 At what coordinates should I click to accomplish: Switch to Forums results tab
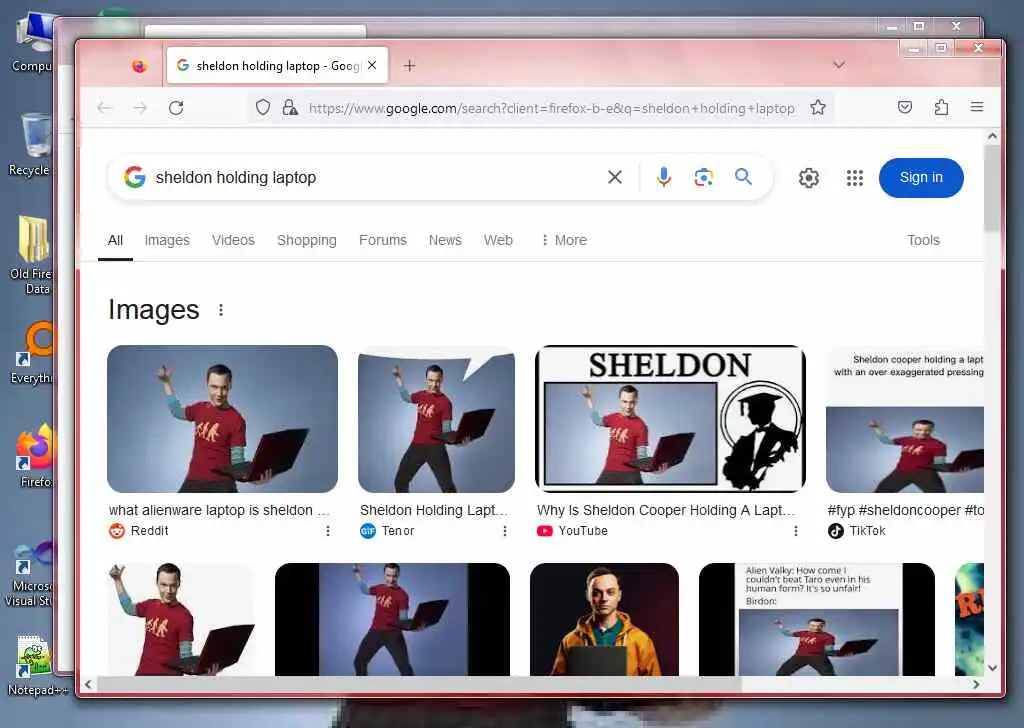tap(383, 240)
